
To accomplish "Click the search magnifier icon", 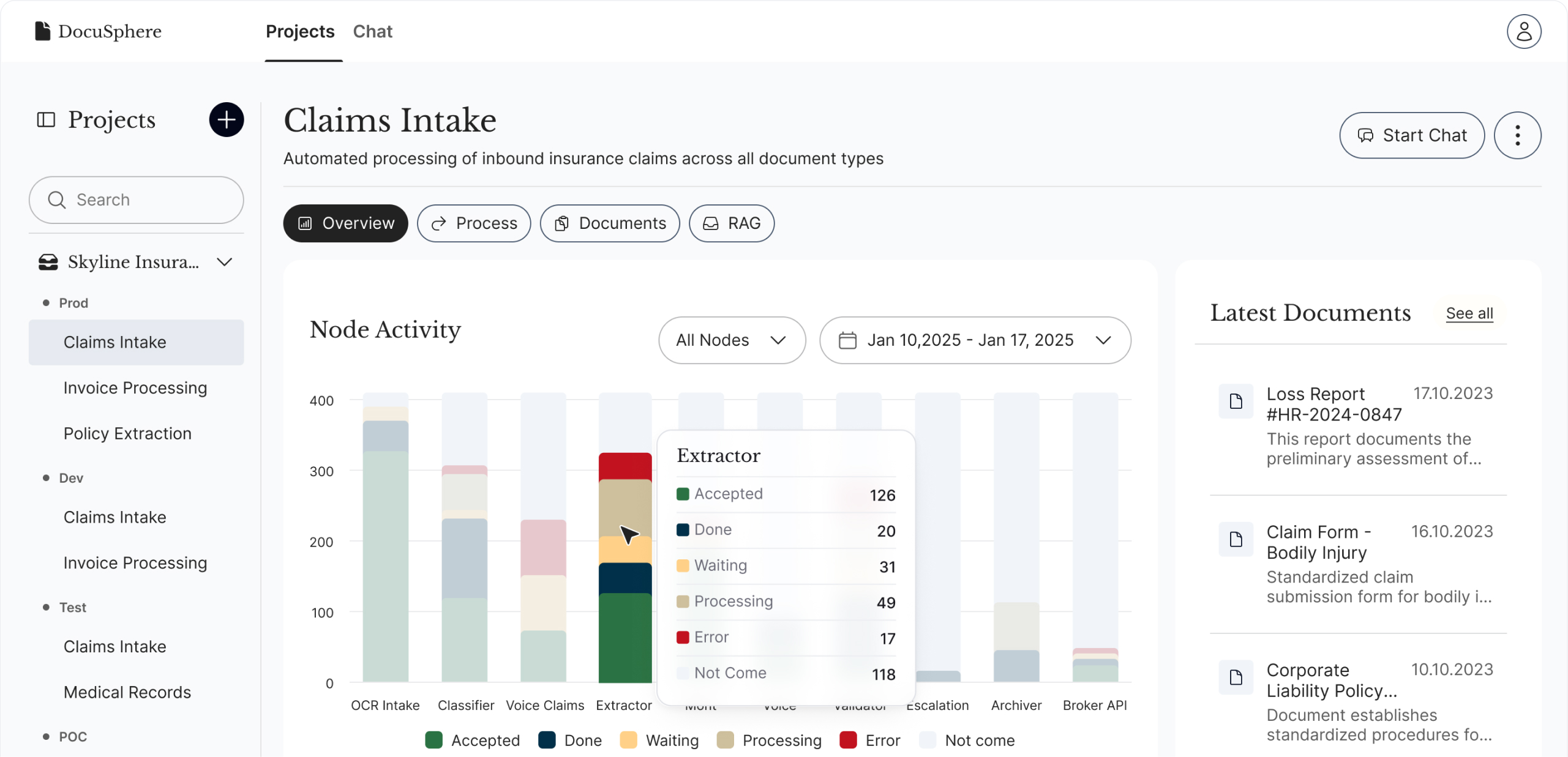I will click(x=57, y=200).
